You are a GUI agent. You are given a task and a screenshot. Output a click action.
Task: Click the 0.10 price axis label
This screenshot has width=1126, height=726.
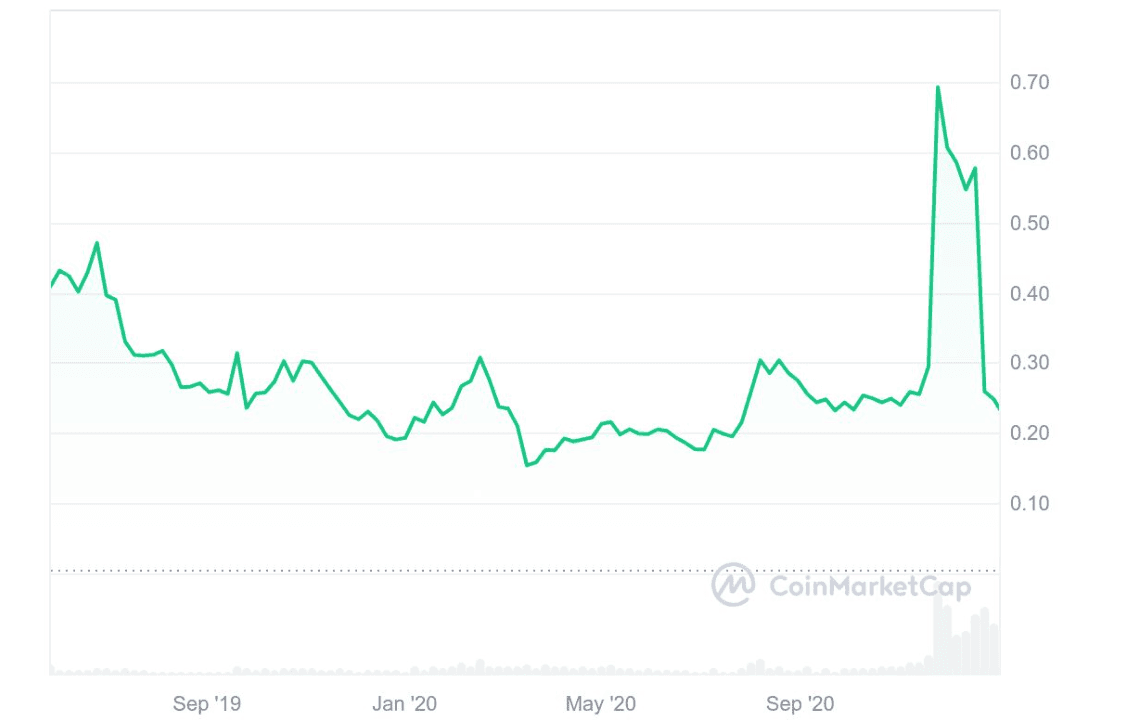[1029, 503]
